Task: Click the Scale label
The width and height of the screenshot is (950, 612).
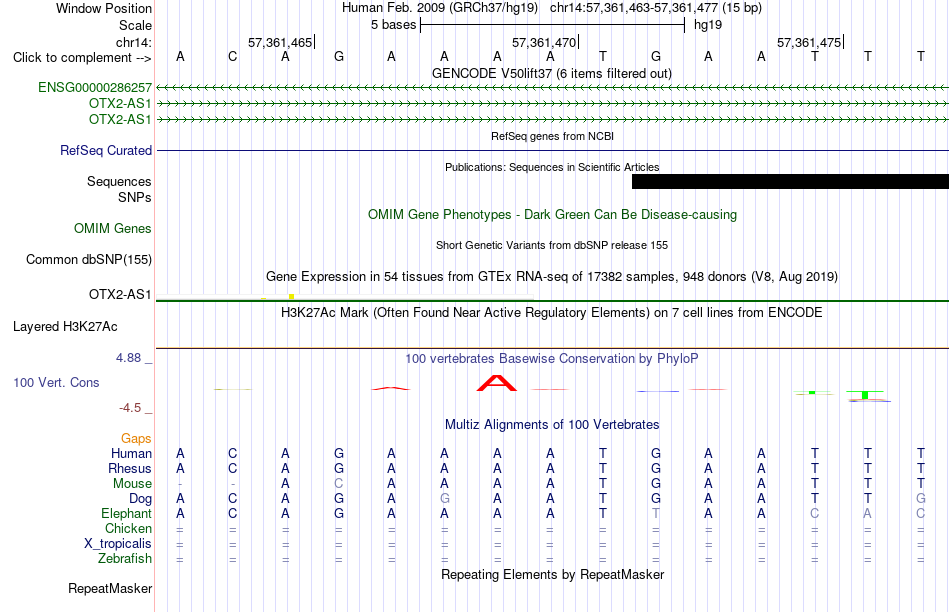Action: tap(136, 25)
